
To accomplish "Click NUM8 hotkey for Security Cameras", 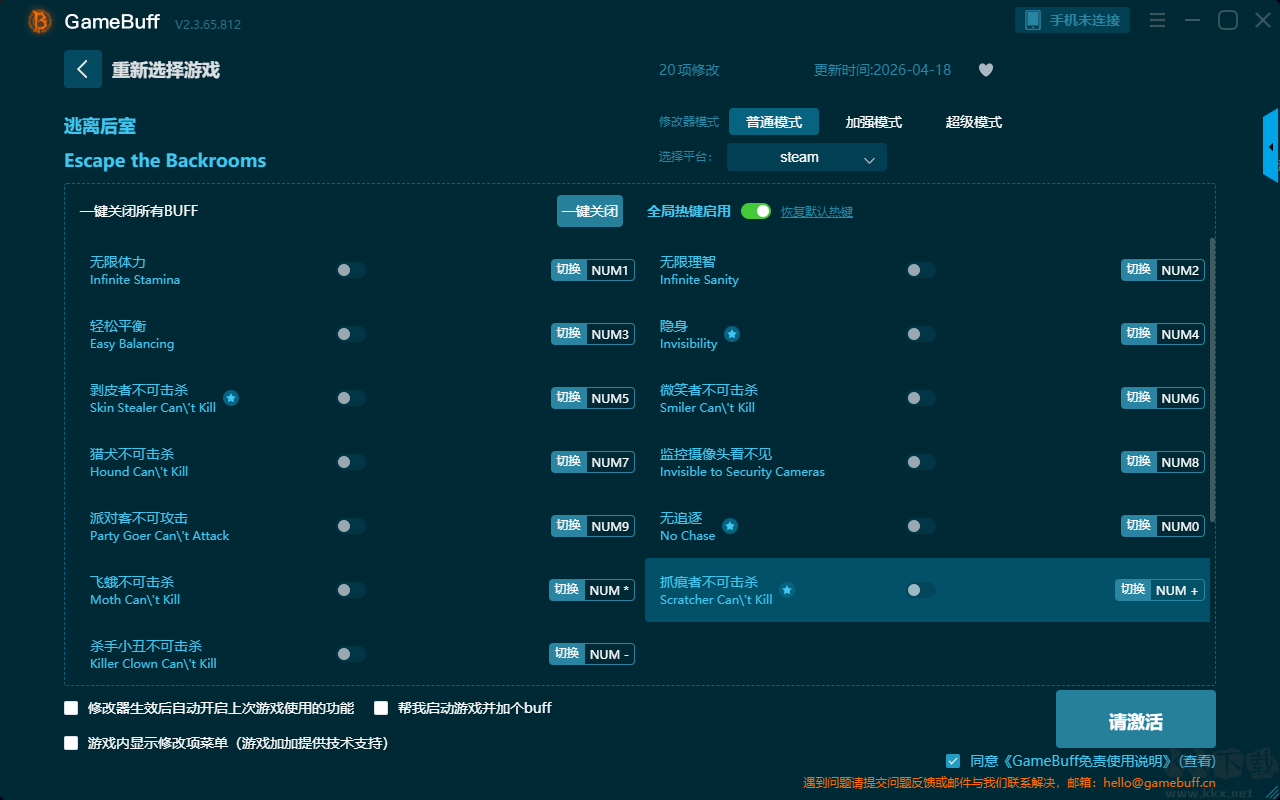I will point(1163,462).
